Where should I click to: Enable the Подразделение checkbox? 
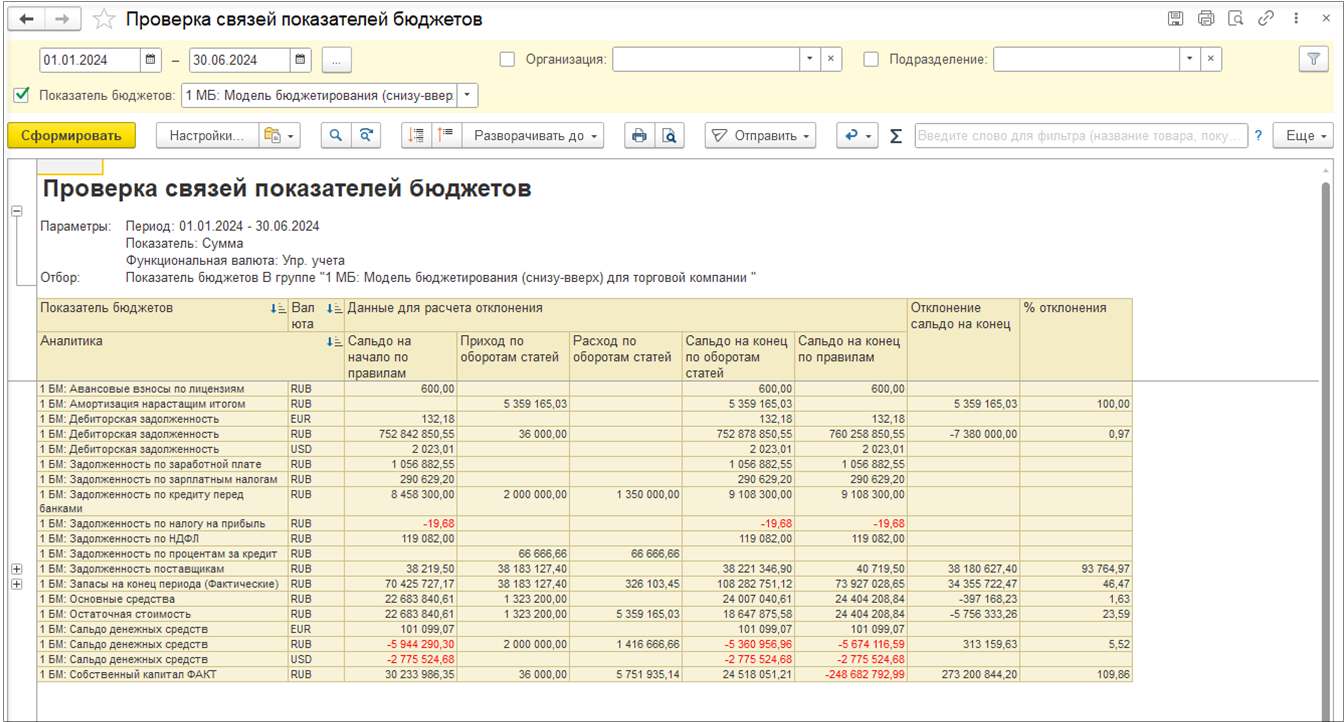(x=871, y=59)
